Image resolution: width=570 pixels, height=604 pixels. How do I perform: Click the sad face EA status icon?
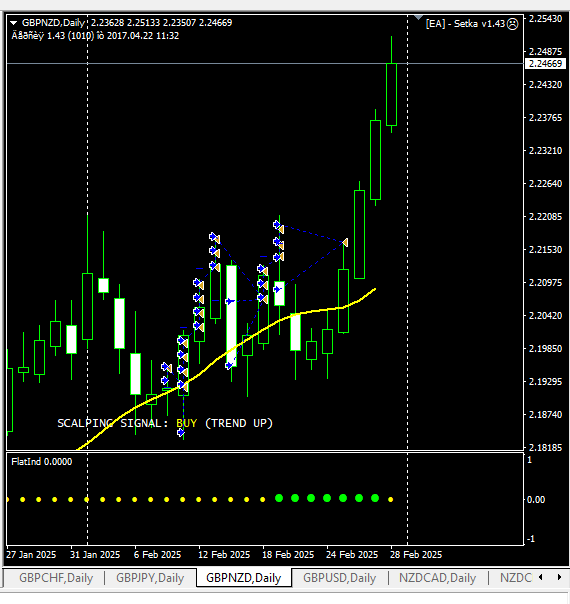[513, 24]
